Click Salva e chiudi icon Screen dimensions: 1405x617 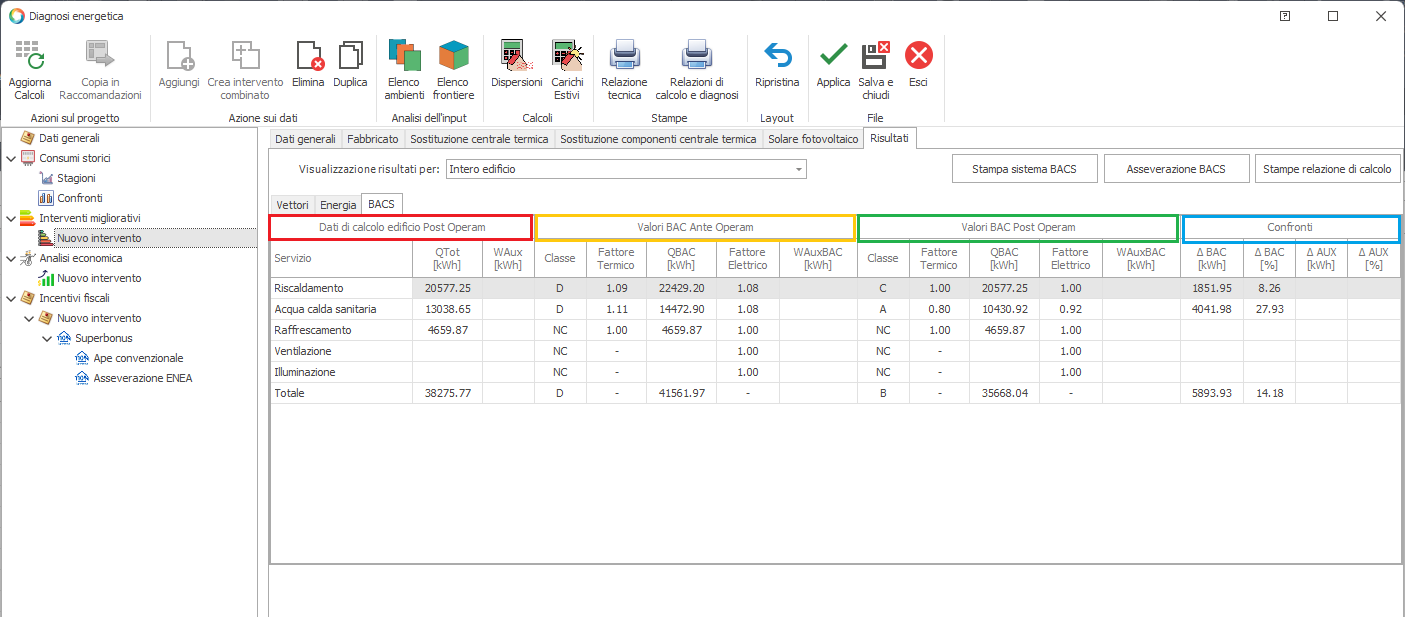click(x=876, y=57)
